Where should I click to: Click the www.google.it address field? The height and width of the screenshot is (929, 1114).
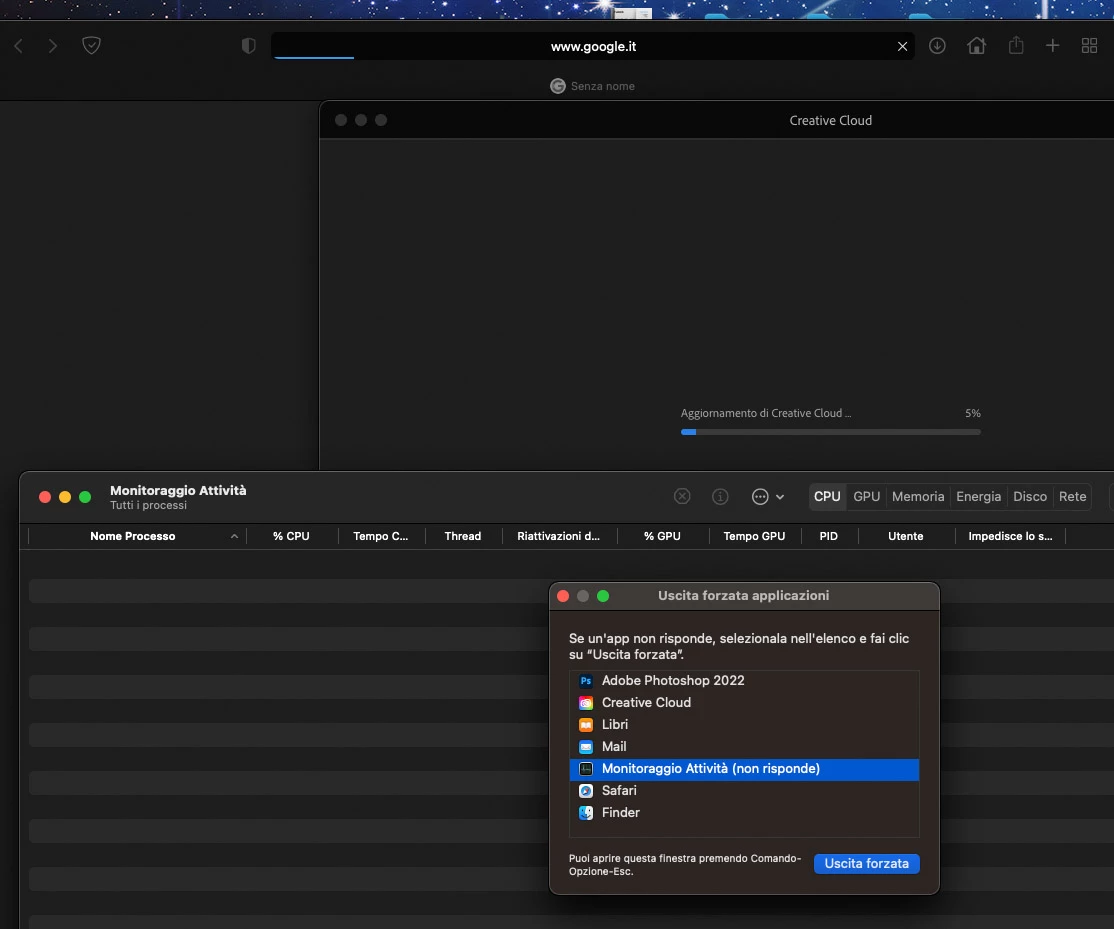coord(593,46)
